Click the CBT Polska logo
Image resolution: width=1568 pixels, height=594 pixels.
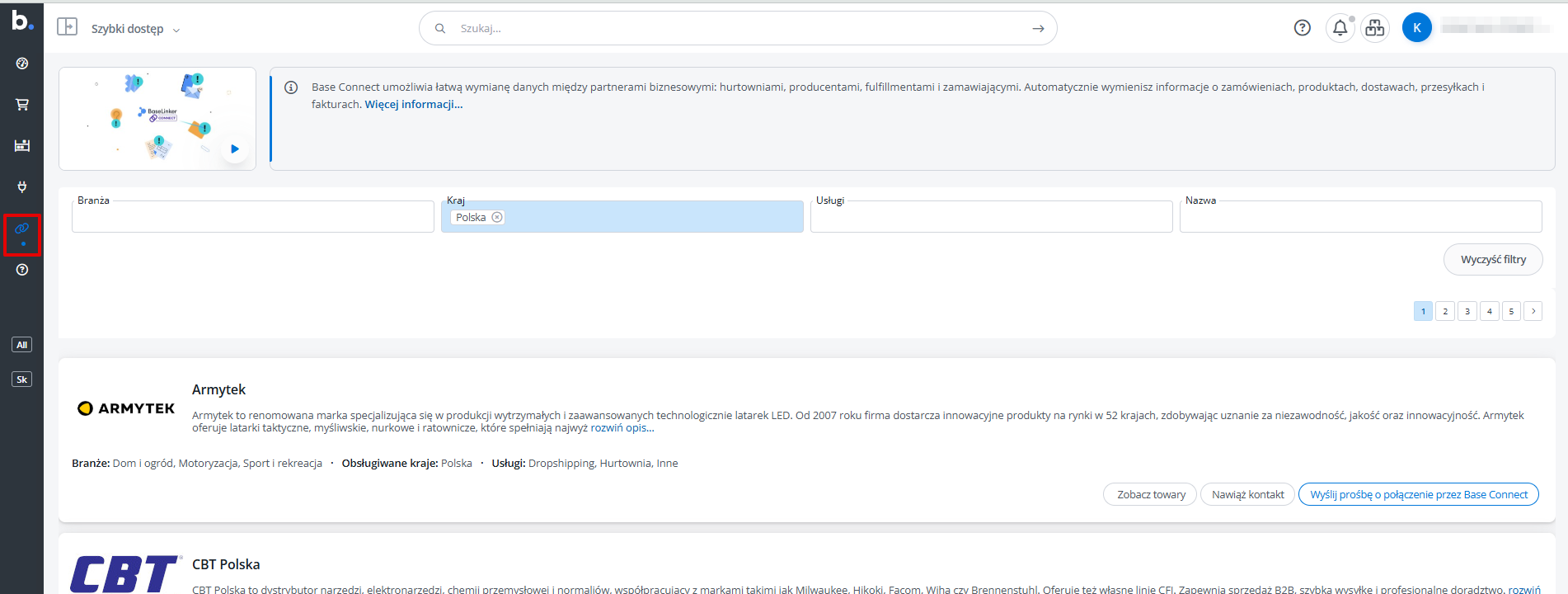point(126,574)
